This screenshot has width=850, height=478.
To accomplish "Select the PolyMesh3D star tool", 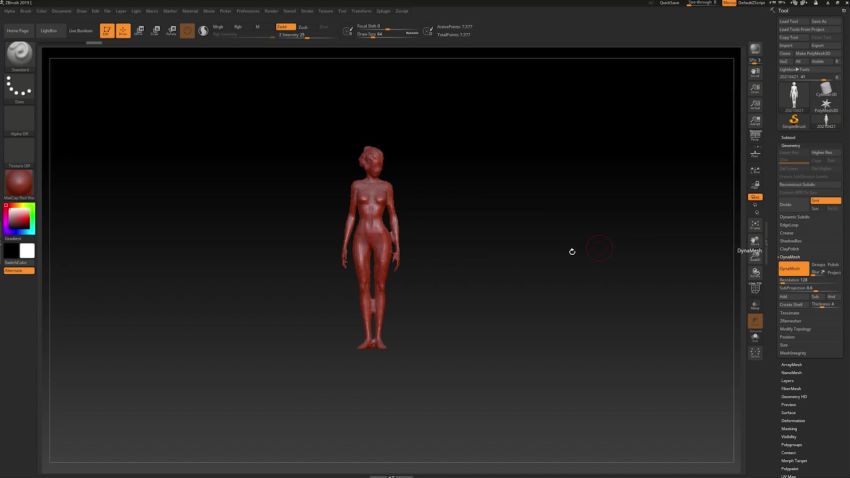I will (x=826, y=105).
